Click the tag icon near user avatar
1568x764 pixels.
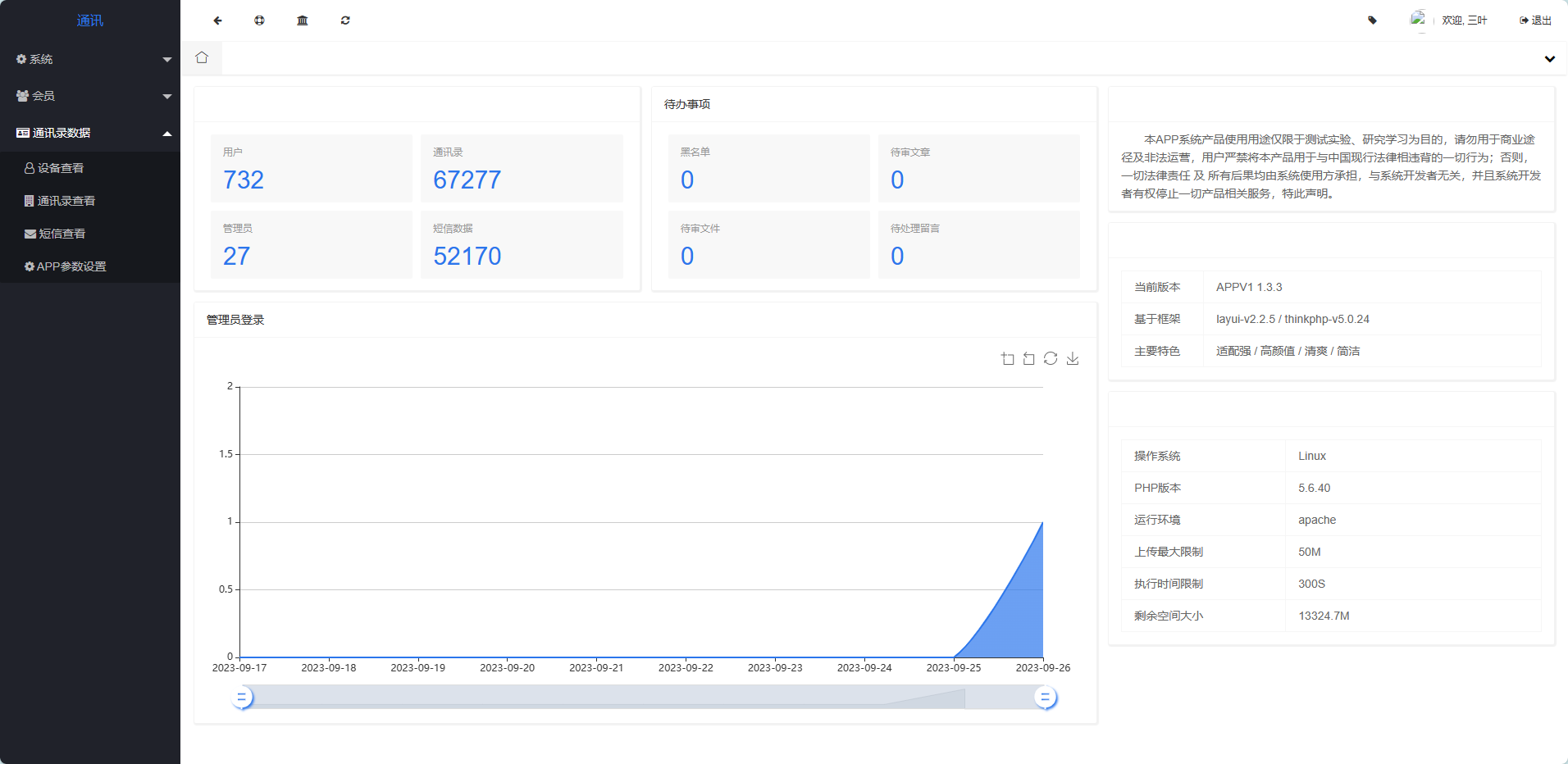coord(1372,20)
